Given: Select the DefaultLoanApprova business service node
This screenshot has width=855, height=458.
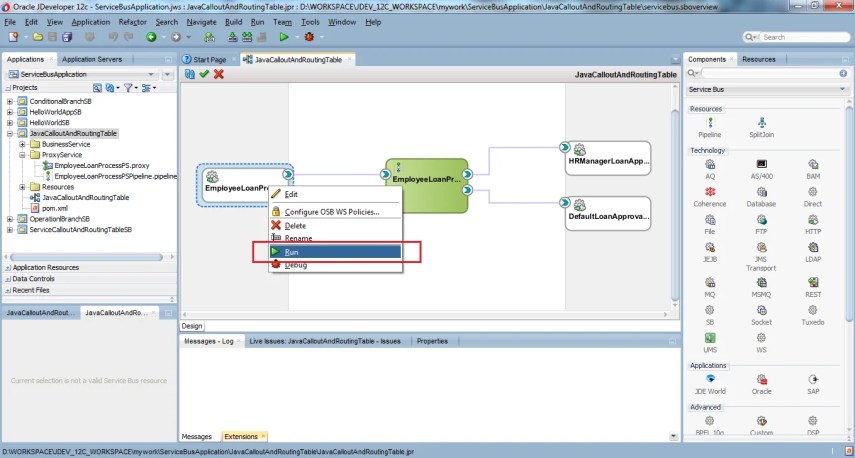Looking at the screenshot, I should coord(608,213).
